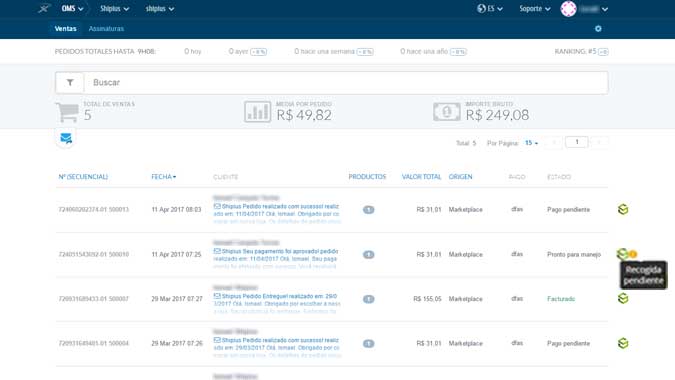Click the product count badge for order 500010

368,254
